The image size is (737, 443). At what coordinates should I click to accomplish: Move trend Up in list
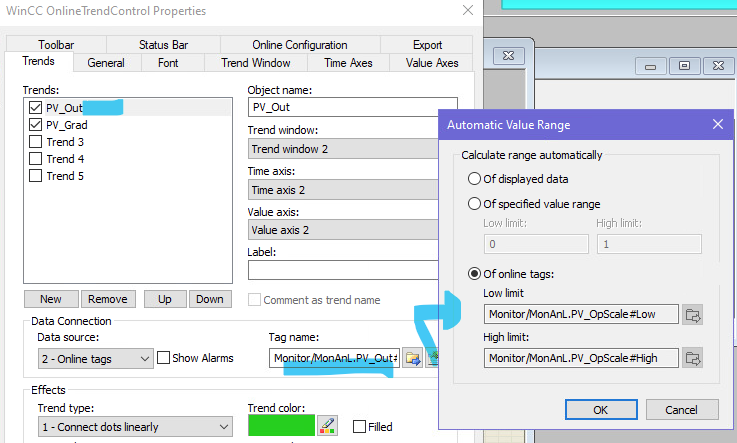(x=165, y=299)
